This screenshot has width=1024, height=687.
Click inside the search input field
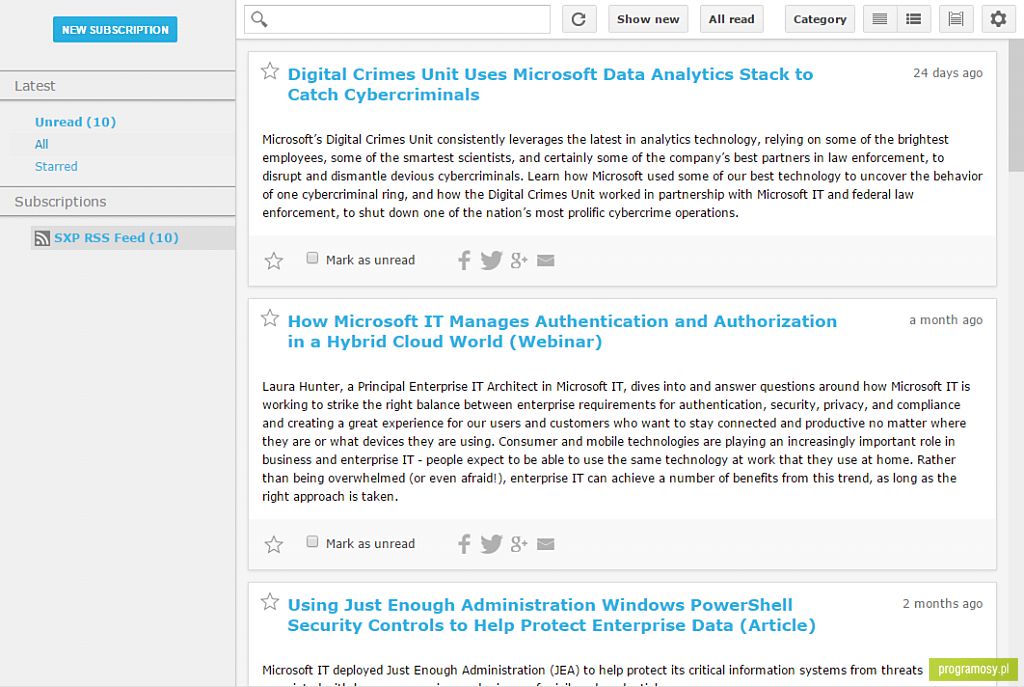point(397,19)
